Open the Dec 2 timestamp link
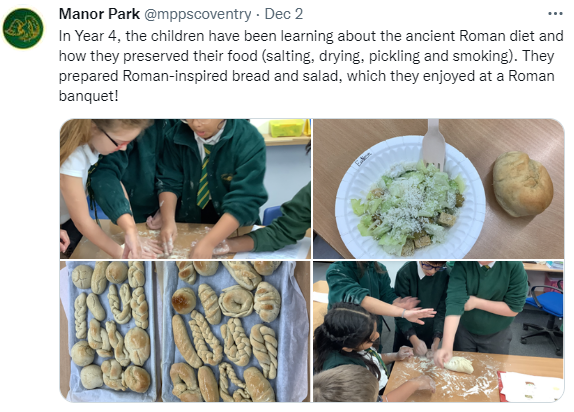 284,14
